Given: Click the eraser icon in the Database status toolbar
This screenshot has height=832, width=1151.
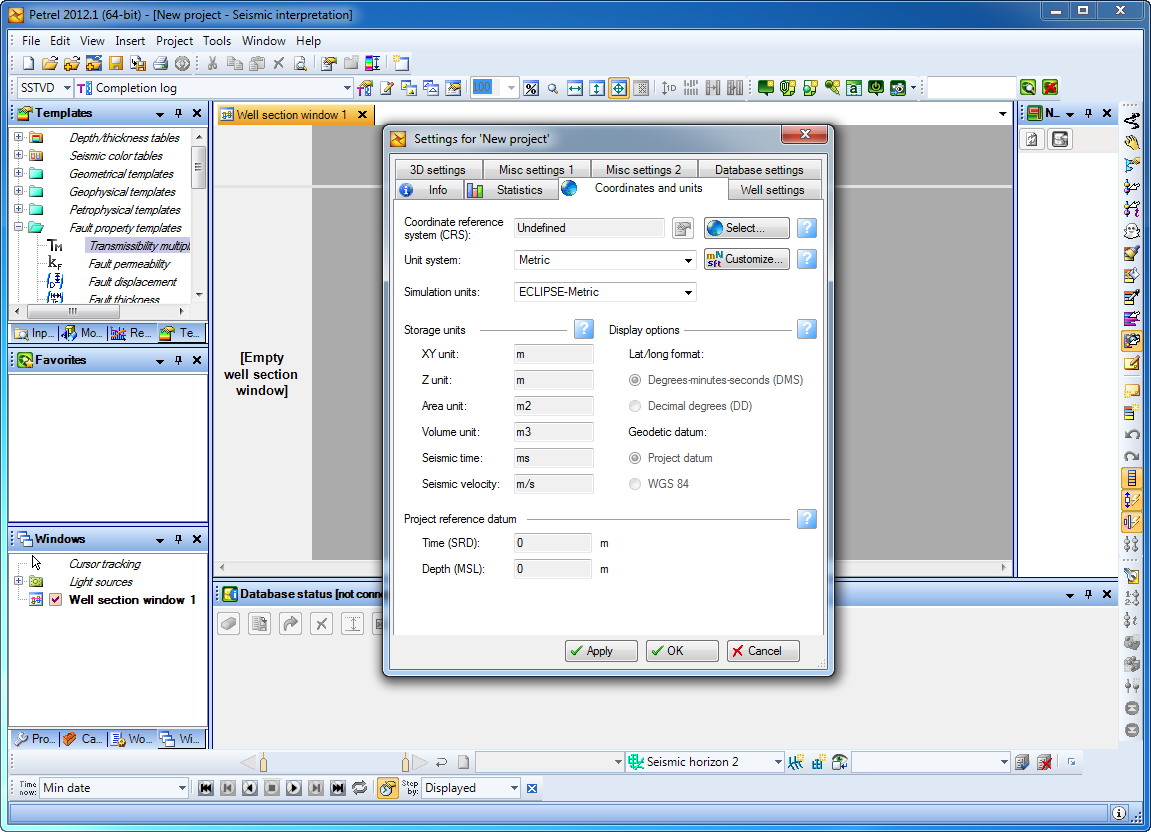Looking at the screenshot, I should pos(229,624).
